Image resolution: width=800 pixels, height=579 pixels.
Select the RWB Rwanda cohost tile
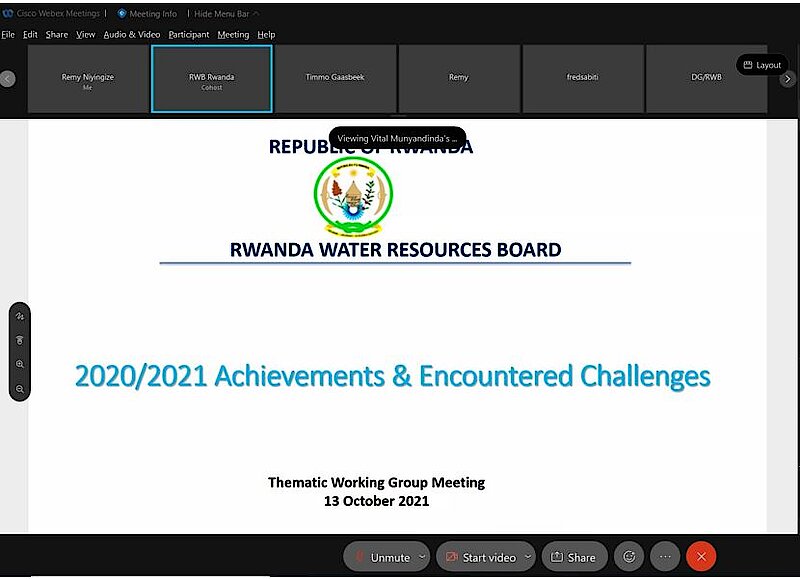pos(211,78)
